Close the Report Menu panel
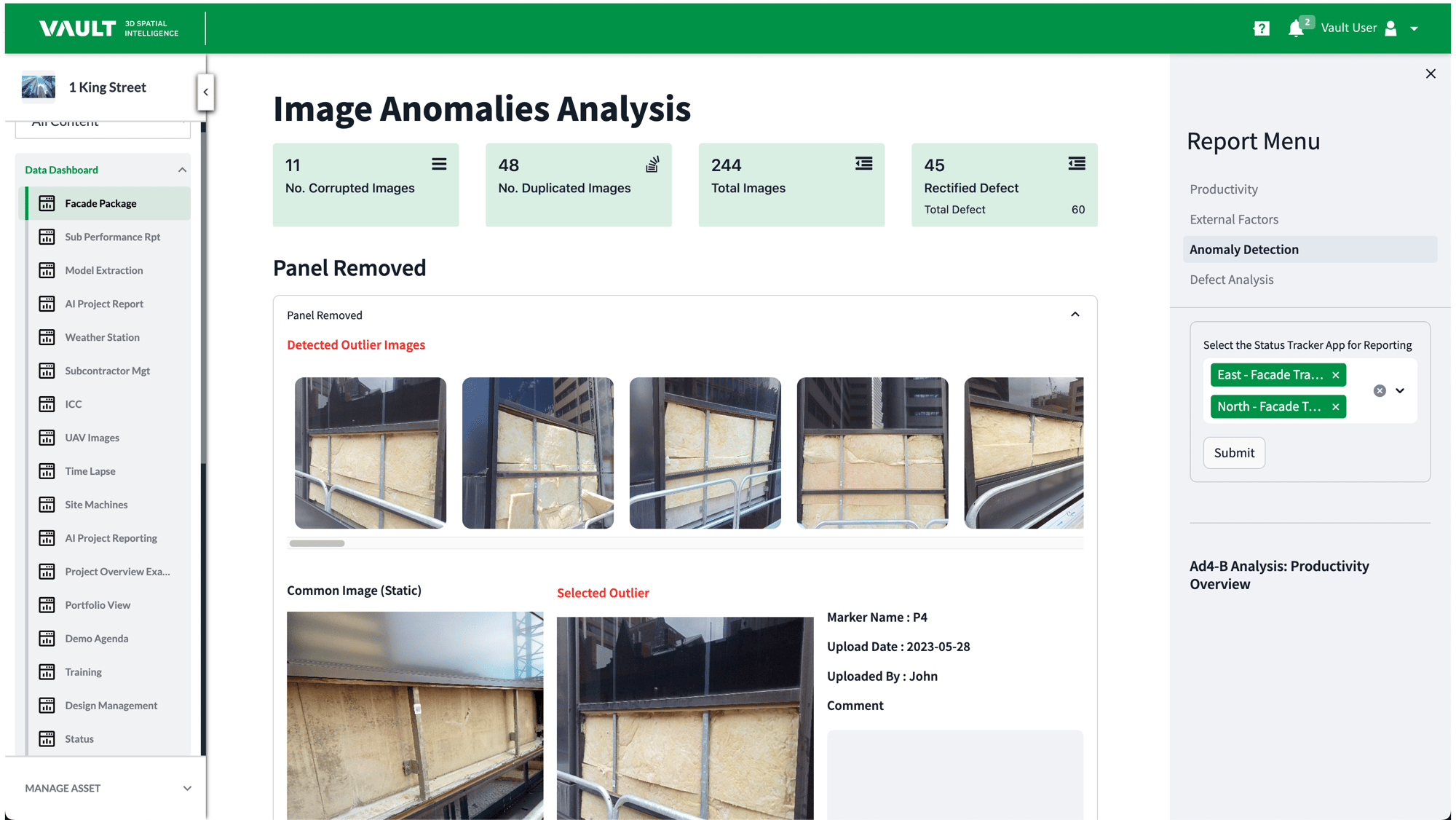The width and height of the screenshot is (1456, 820). pyautogui.click(x=1431, y=74)
